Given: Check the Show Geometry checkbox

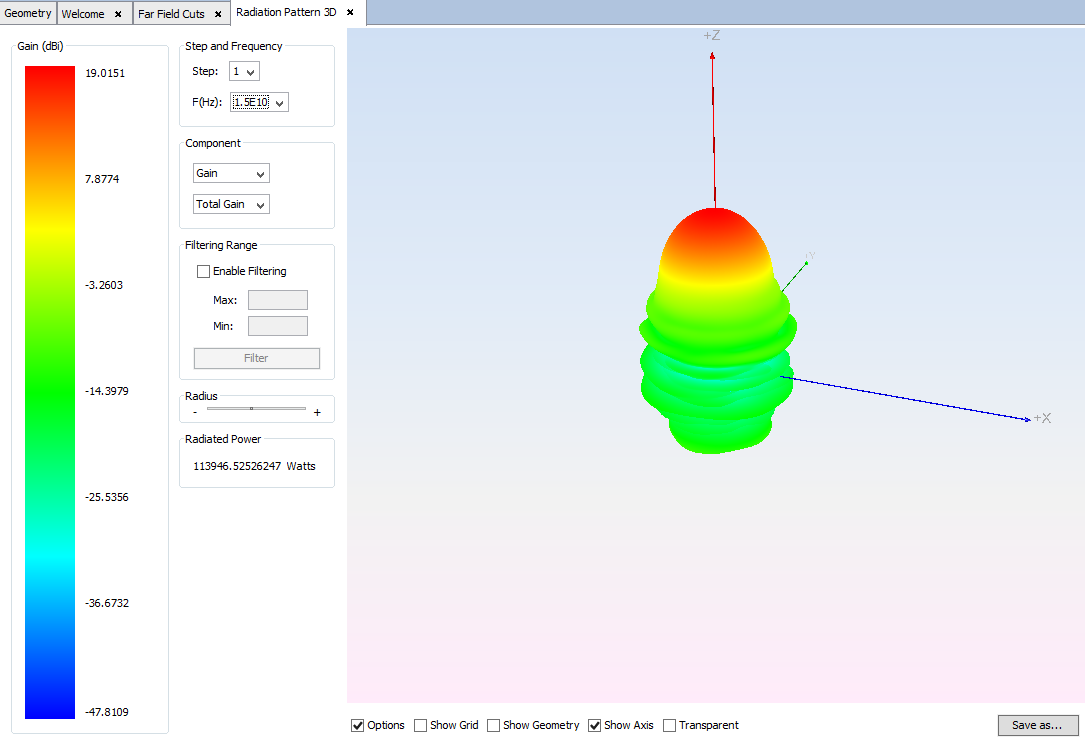Looking at the screenshot, I should point(494,726).
